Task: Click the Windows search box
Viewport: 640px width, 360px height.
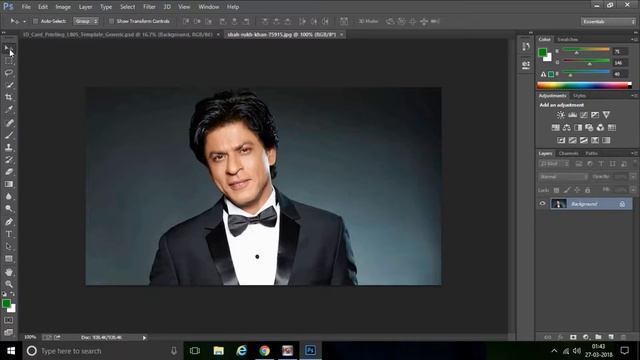Action: (x=101, y=351)
